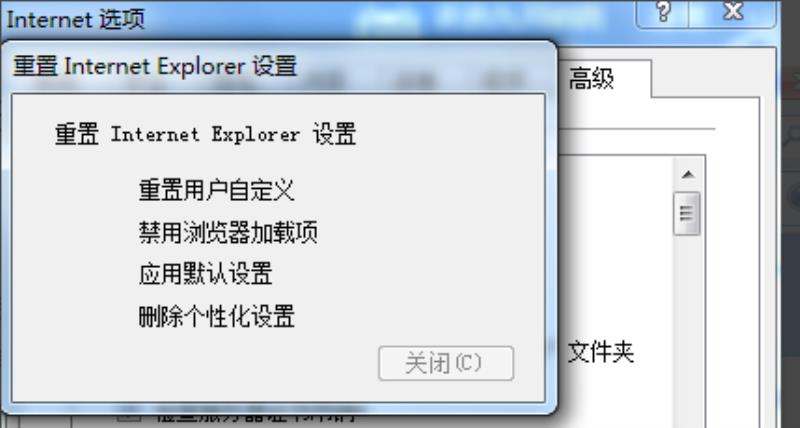Image resolution: width=800 pixels, height=428 pixels.
Task: Select the 重置用户自定义 progress item
Action: [x=216, y=190]
